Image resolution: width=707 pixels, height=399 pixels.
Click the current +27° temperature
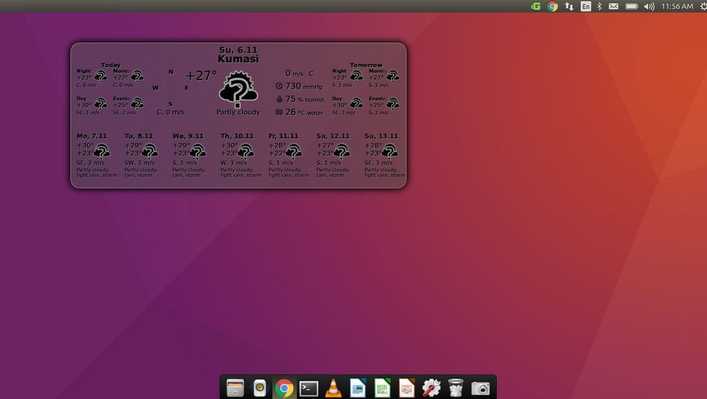[x=201, y=75]
